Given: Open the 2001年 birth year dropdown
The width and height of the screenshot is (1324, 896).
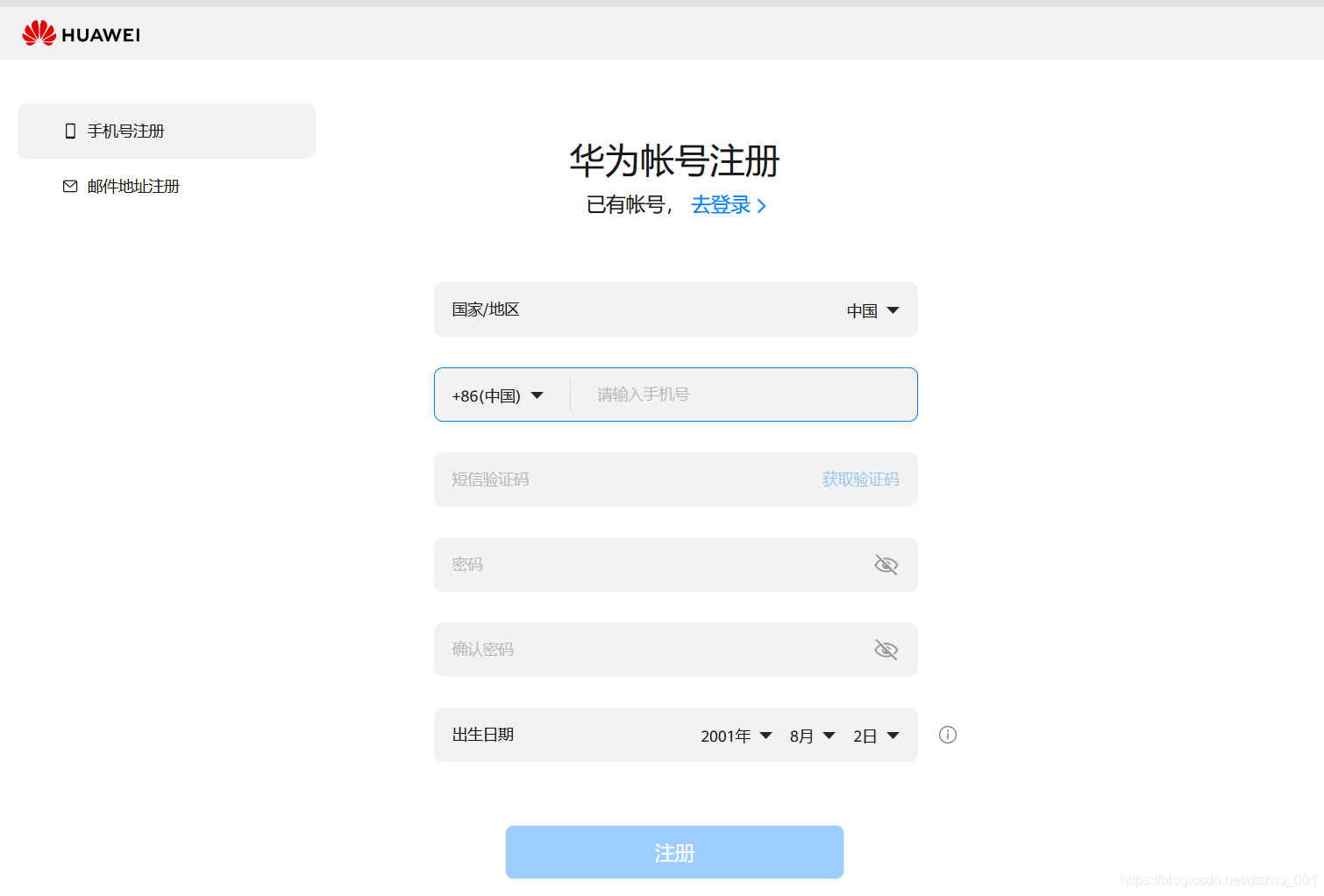Looking at the screenshot, I should click(737, 736).
